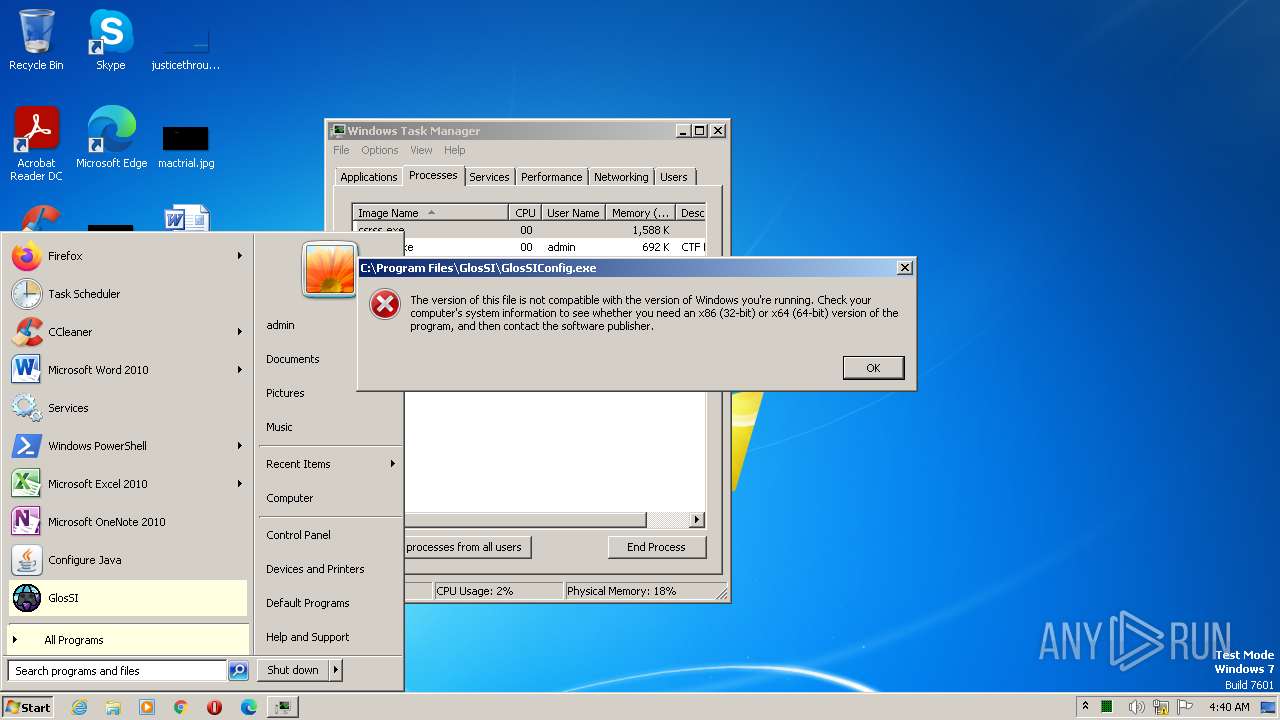Click the green CPU usage tray icon
Image resolution: width=1280 pixels, height=720 pixels.
coord(1107,707)
